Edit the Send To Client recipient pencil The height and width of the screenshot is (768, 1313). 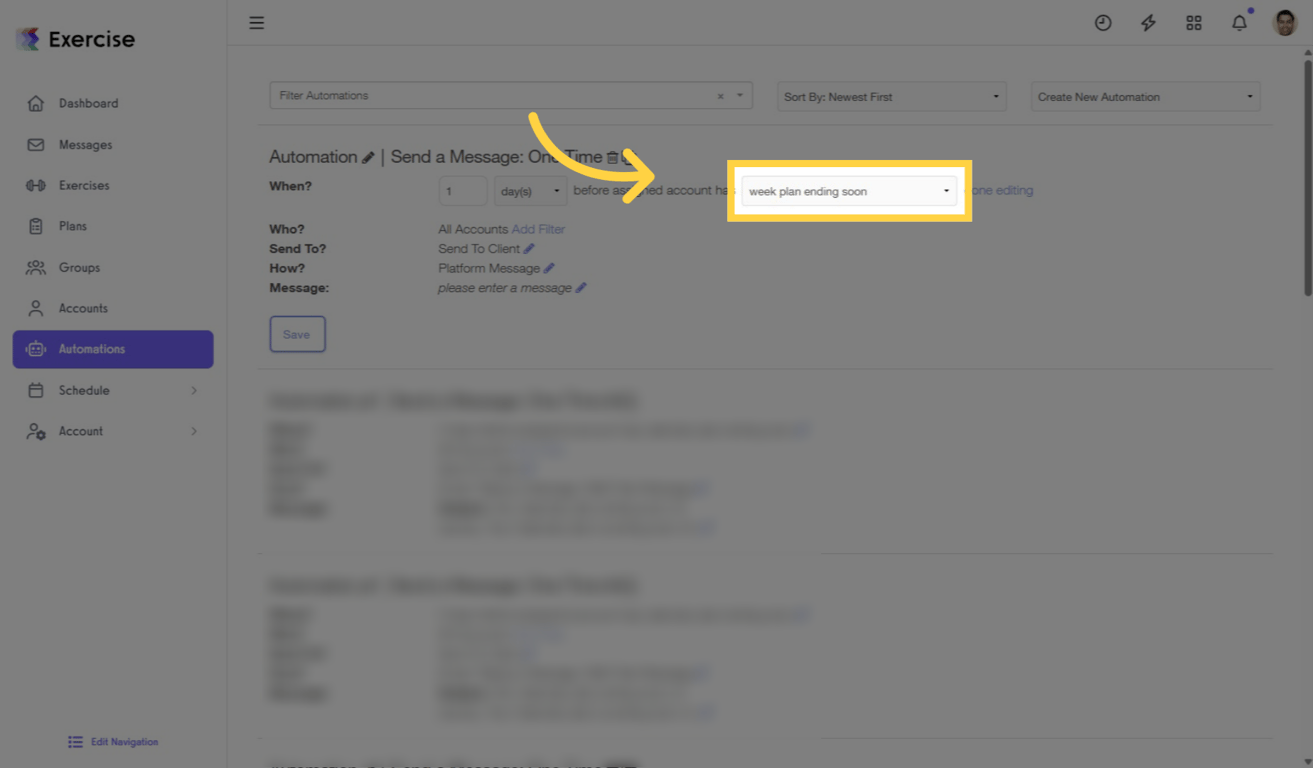[x=529, y=249]
